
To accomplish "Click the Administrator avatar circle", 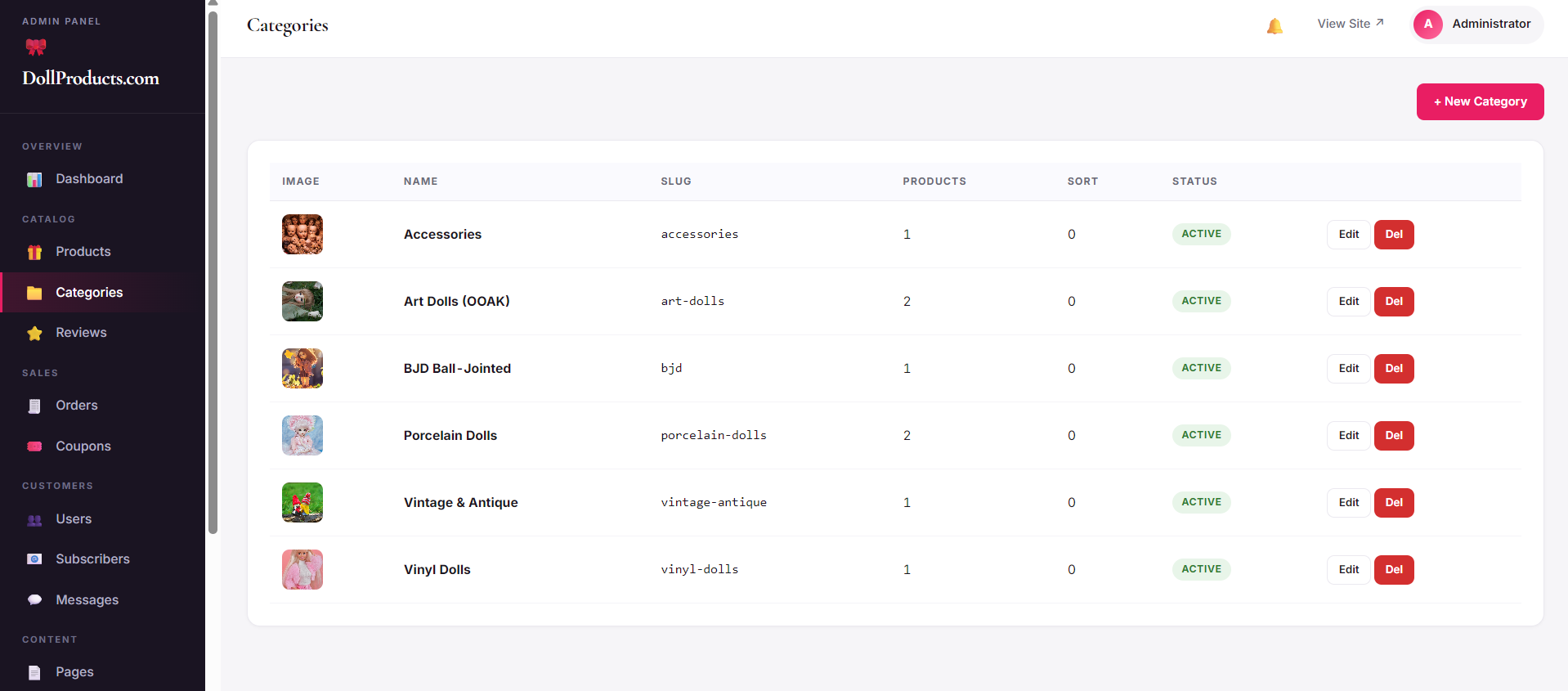I will coord(1428,25).
